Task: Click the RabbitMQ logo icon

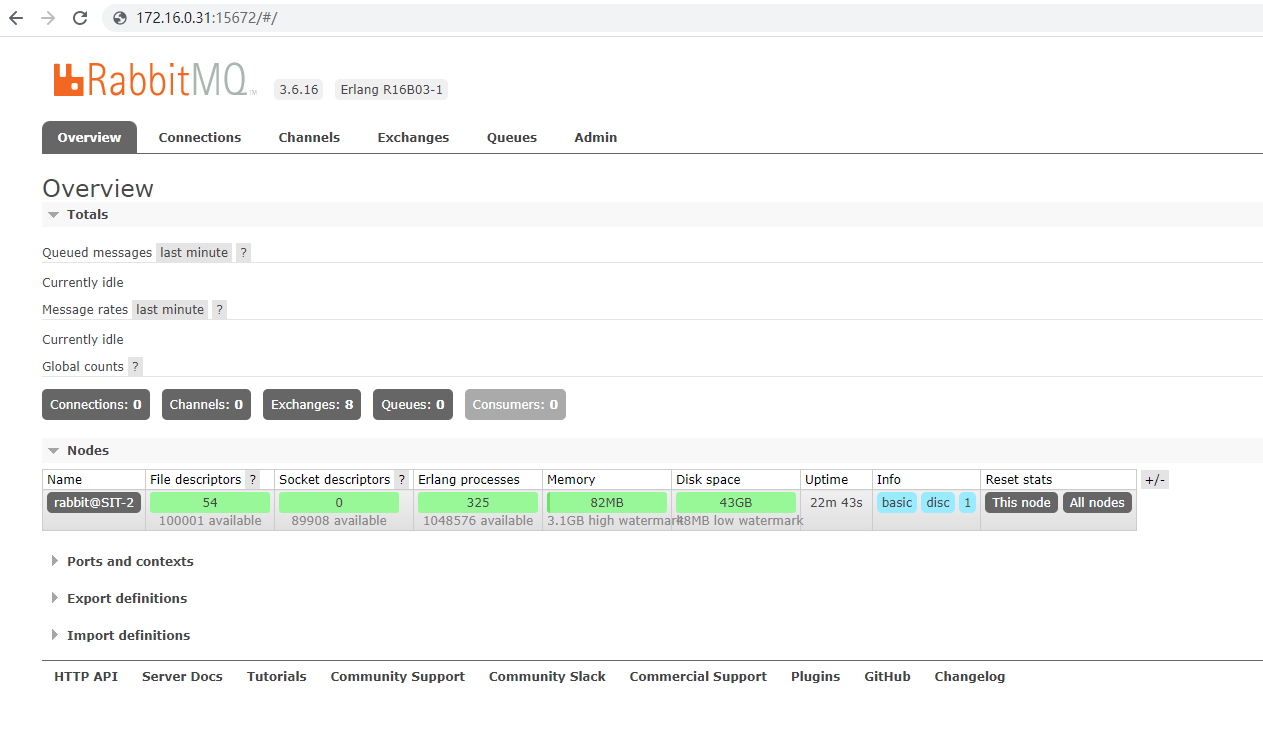Action: [68, 79]
